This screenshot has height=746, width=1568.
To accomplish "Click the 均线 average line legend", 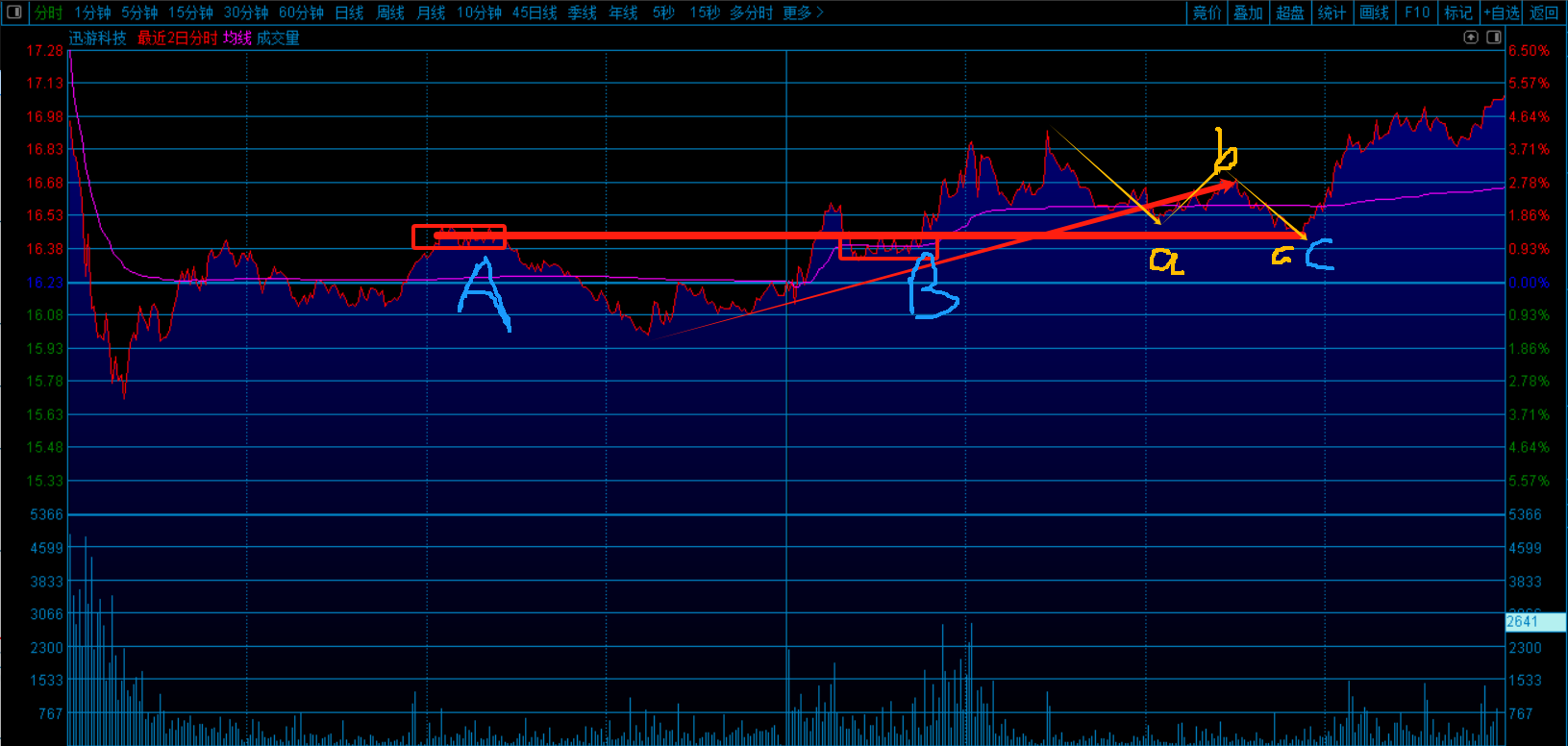I will point(236,38).
